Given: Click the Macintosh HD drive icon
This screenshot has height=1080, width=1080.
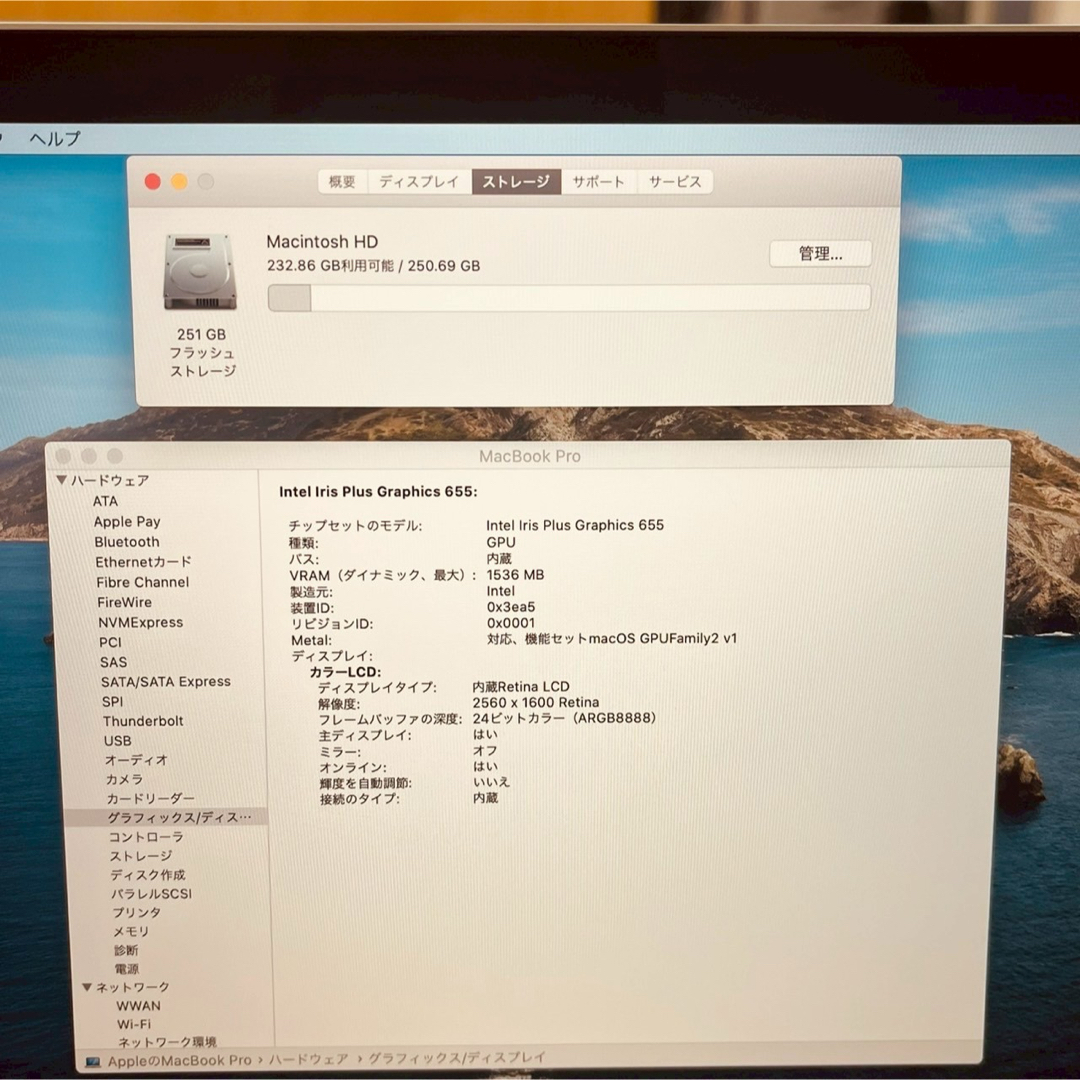Looking at the screenshot, I should pos(200,271).
